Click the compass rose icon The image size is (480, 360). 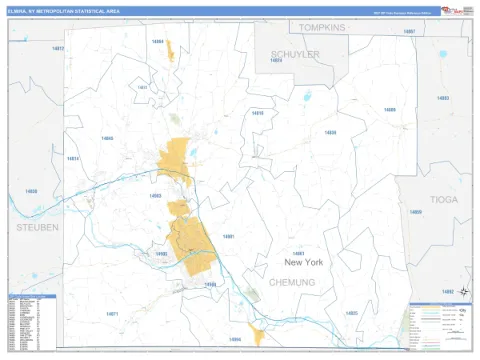pyautogui.click(x=463, y=292)
